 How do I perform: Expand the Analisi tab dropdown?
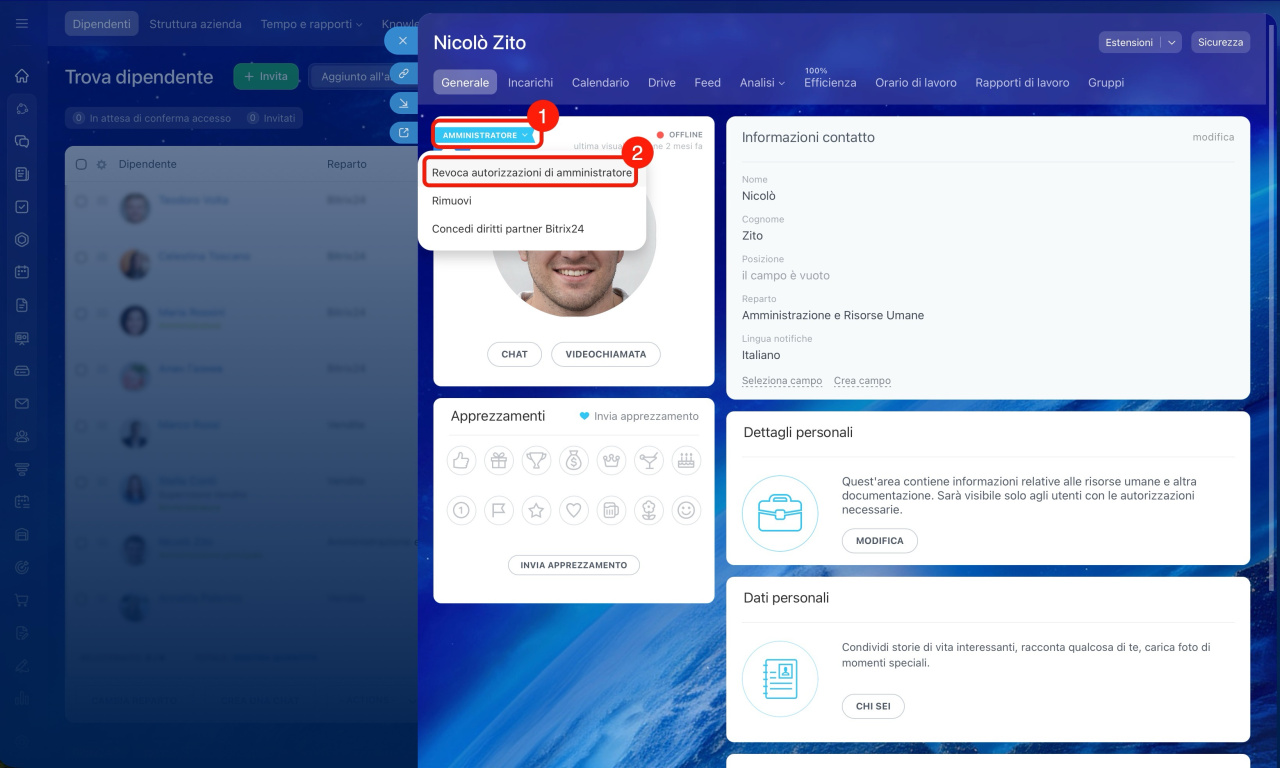(762, 83)
